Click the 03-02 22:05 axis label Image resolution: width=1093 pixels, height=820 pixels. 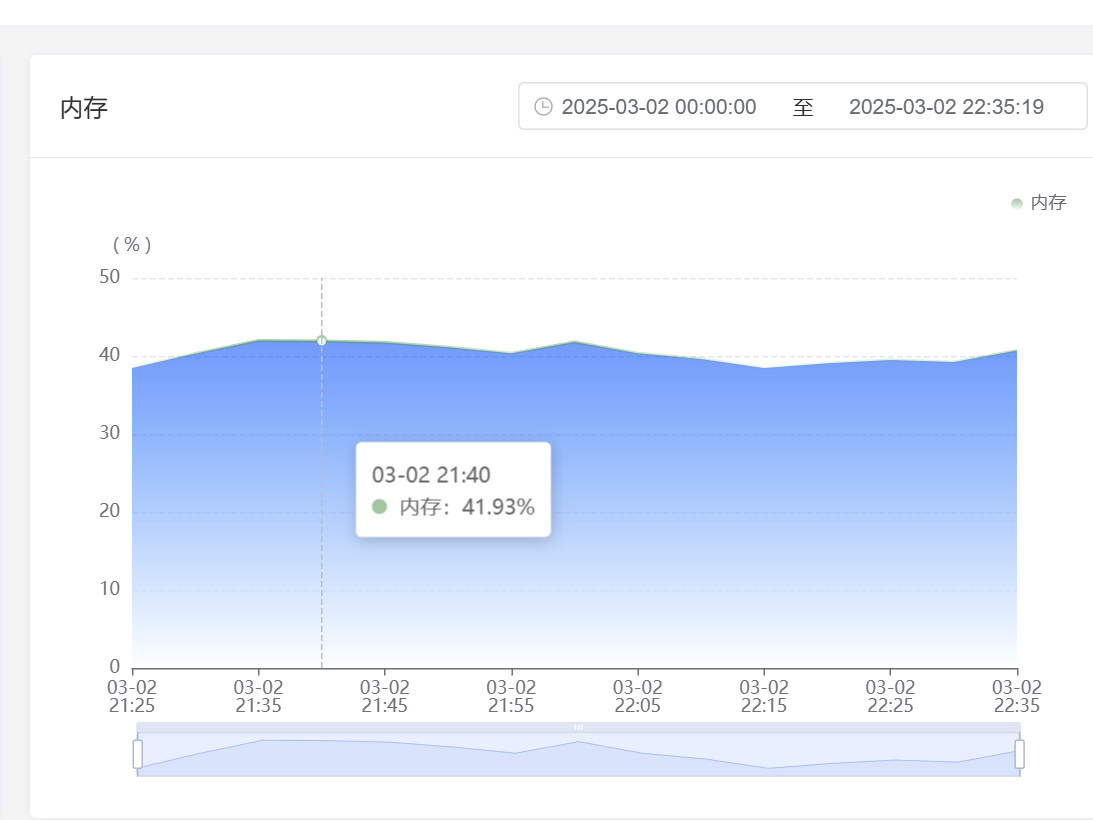(x=638, y=696)
